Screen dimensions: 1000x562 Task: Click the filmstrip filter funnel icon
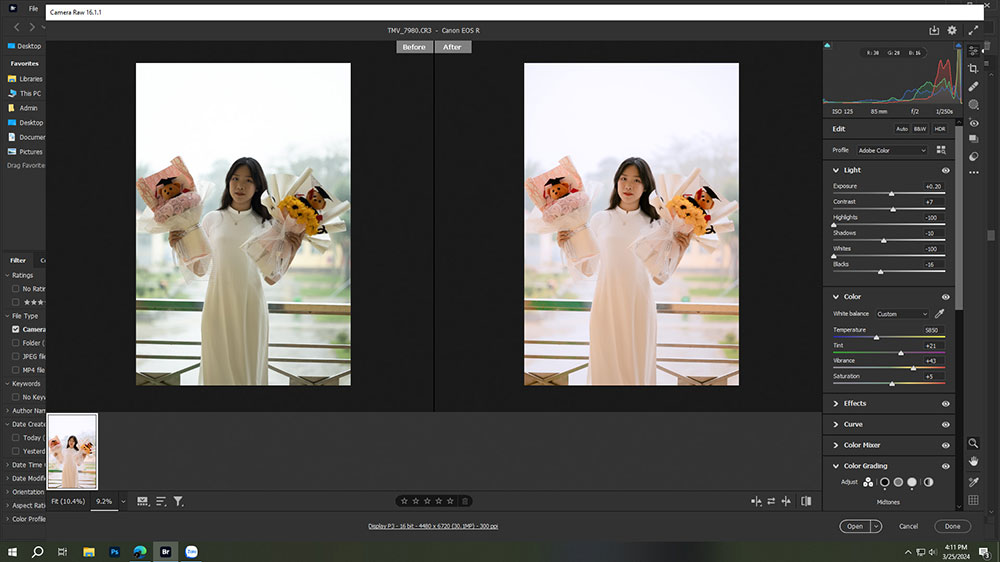pyautogui.click(x=179, y=501)
